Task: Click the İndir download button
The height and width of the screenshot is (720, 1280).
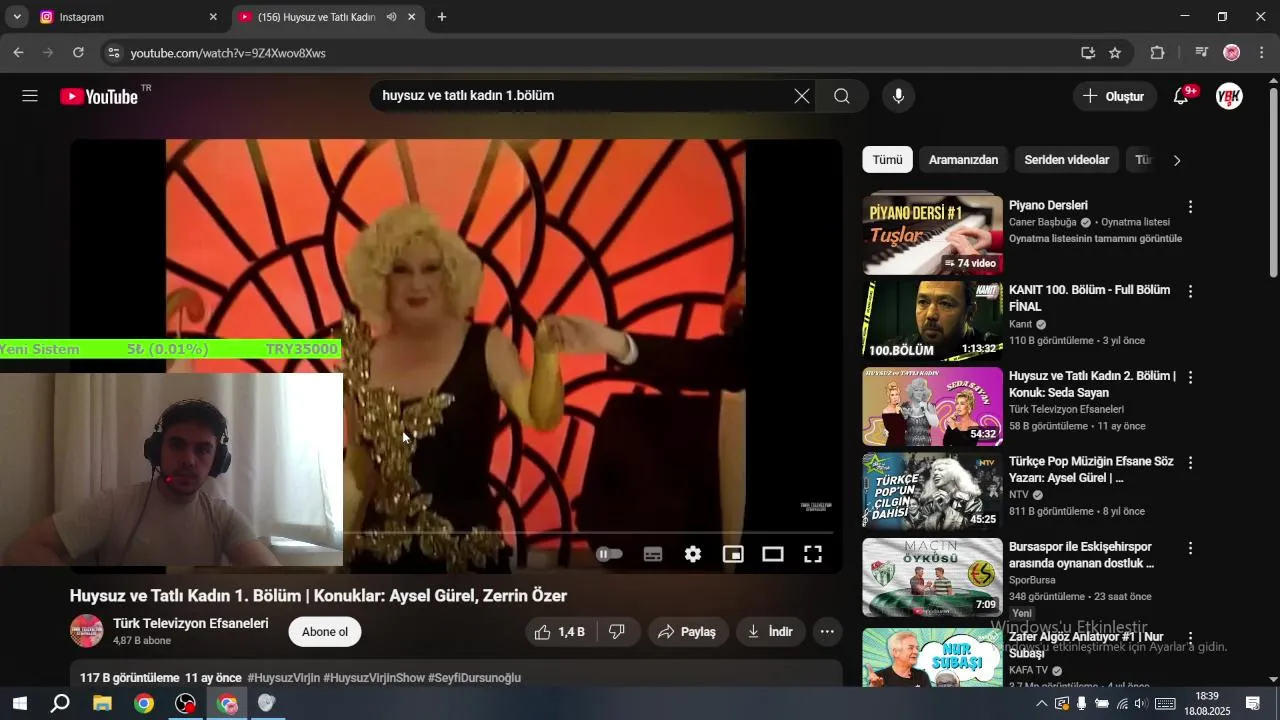Action: pyautogui.click(x=770, y=632)
